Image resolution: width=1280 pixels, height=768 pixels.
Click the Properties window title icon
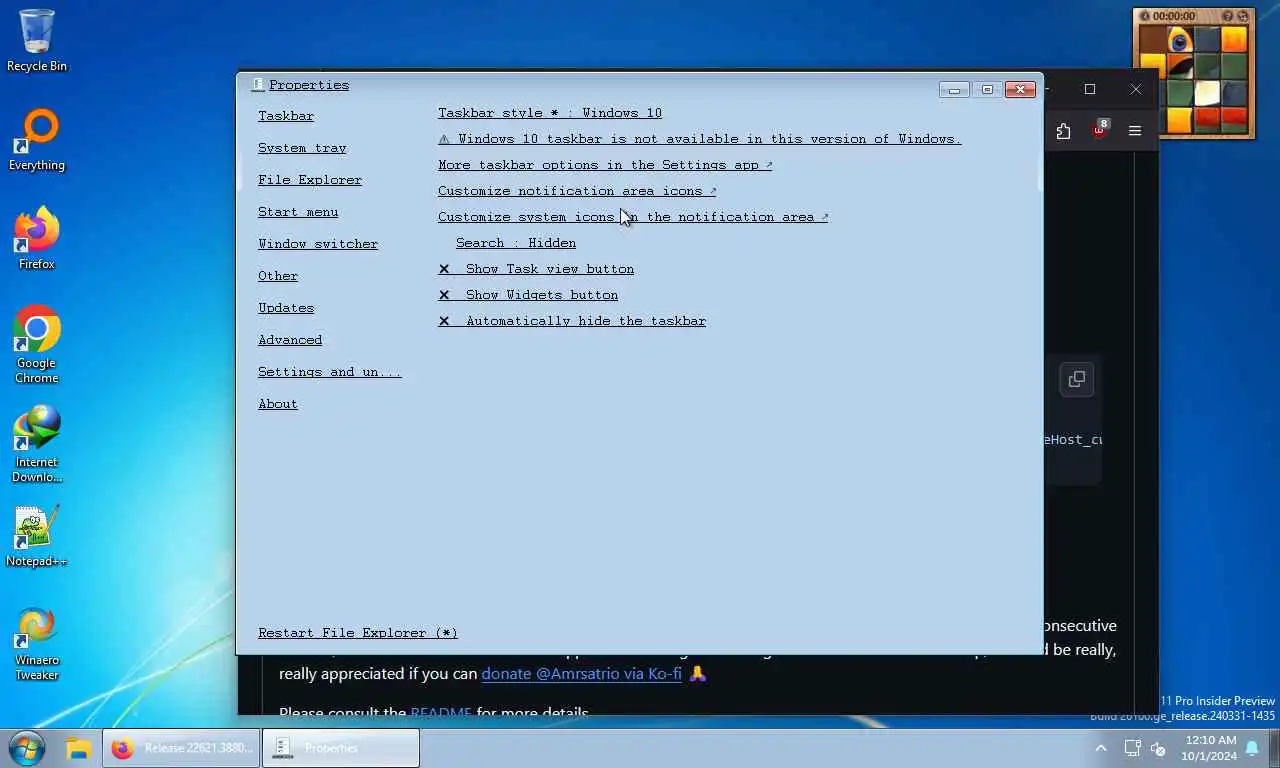(x=258, y=85)
